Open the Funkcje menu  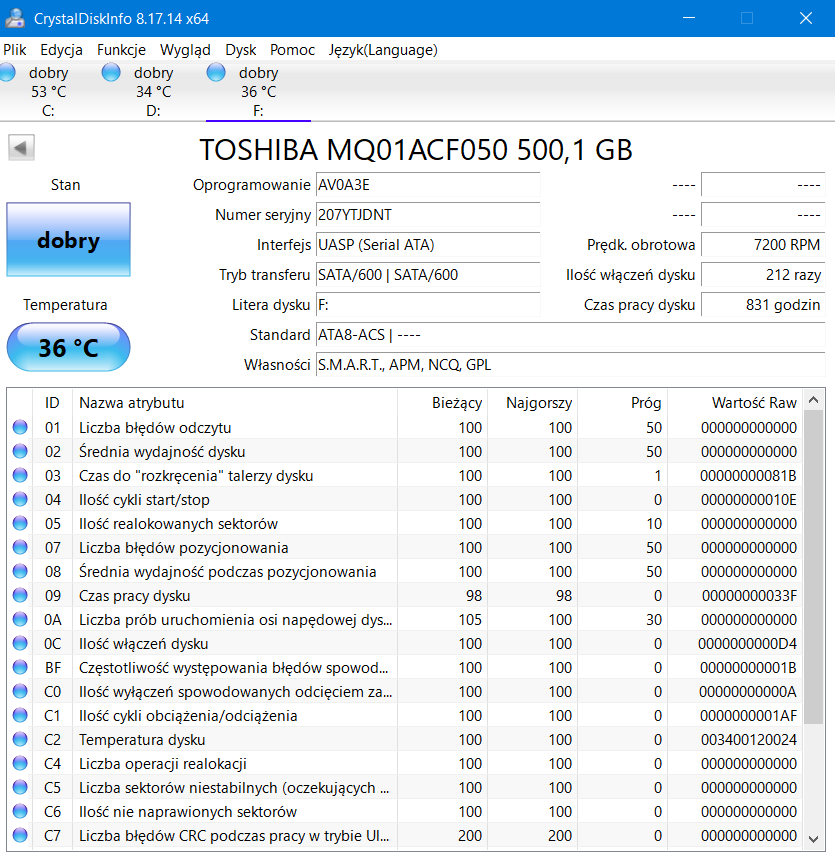pos(121,50)
